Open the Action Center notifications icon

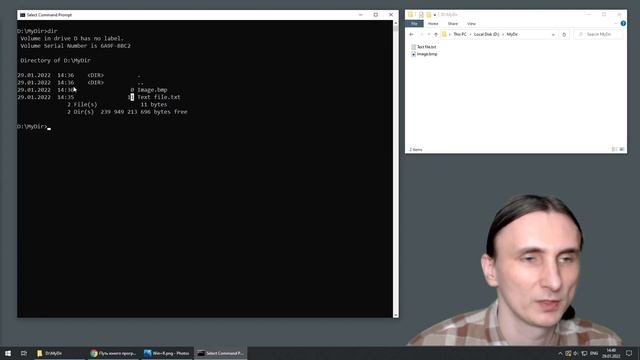629,353
